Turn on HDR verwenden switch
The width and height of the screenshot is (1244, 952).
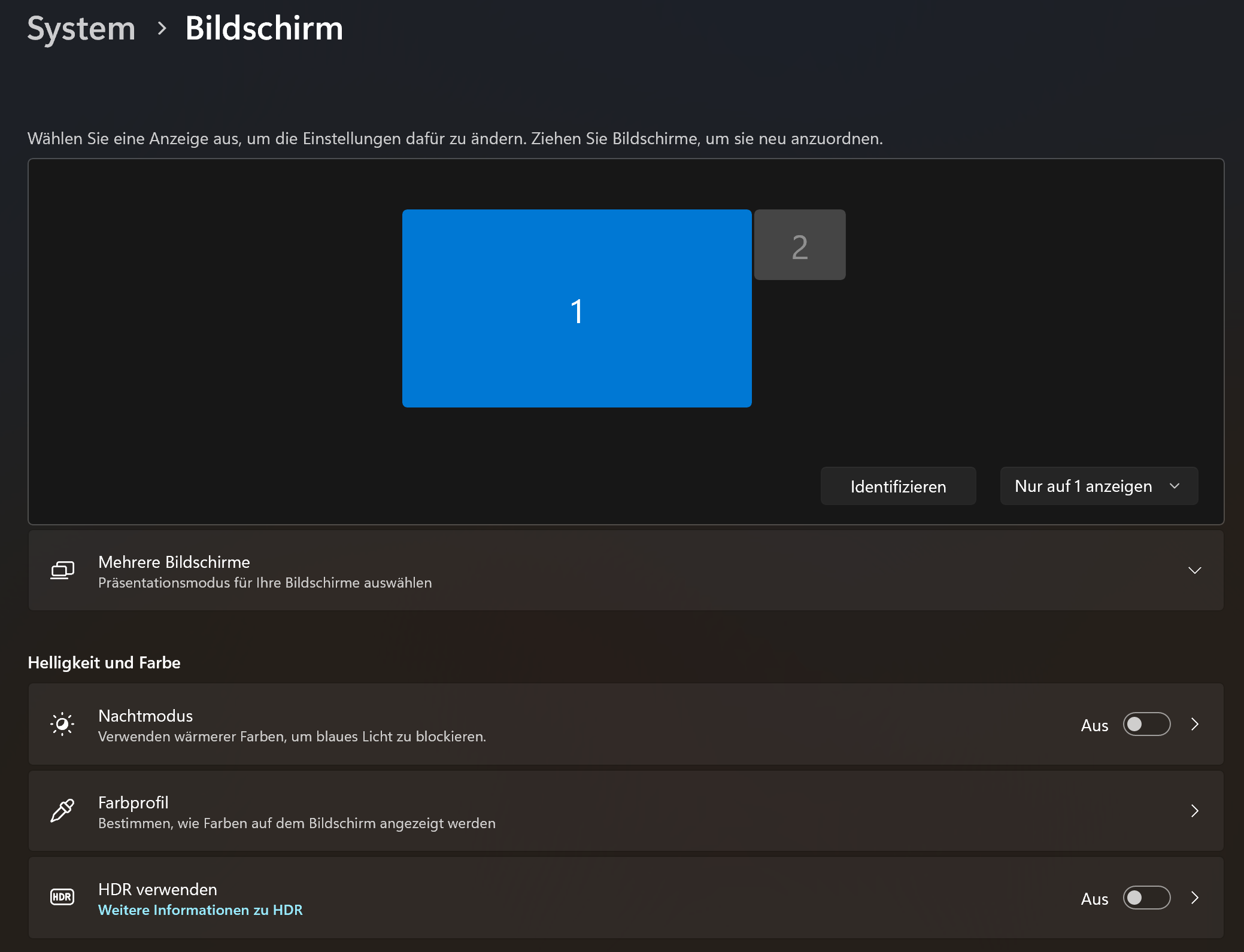(1146, 898)
